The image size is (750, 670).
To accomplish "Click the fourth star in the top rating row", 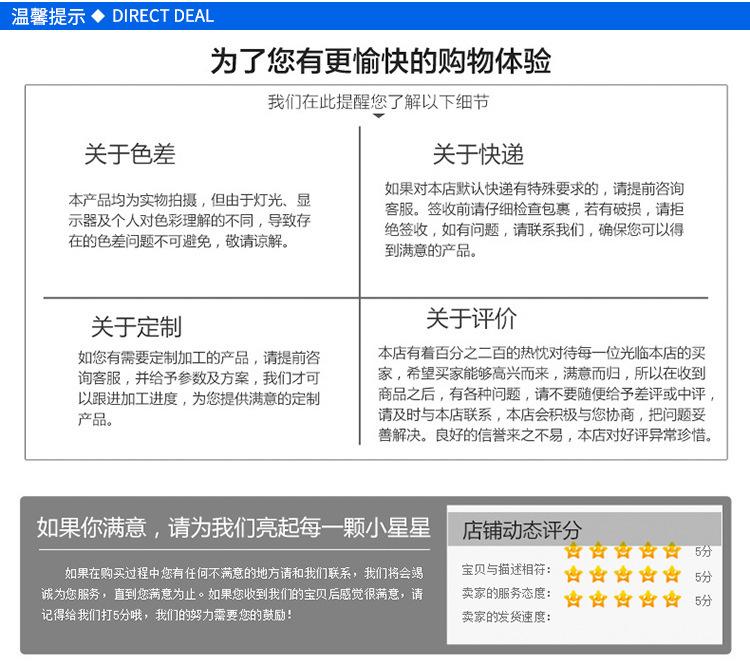I will [647, 550].
